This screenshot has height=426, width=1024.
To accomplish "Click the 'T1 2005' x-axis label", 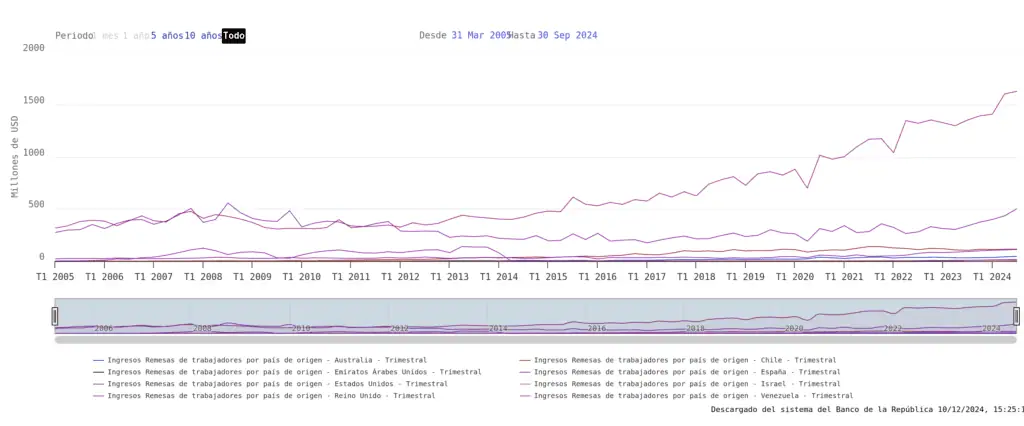I will tap(55, 277).
